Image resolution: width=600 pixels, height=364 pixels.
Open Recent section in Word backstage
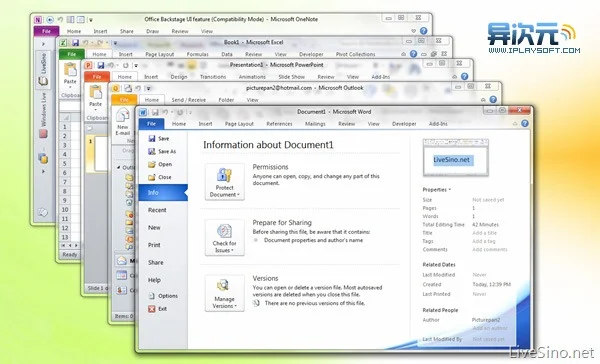click(x=157, y=210)
